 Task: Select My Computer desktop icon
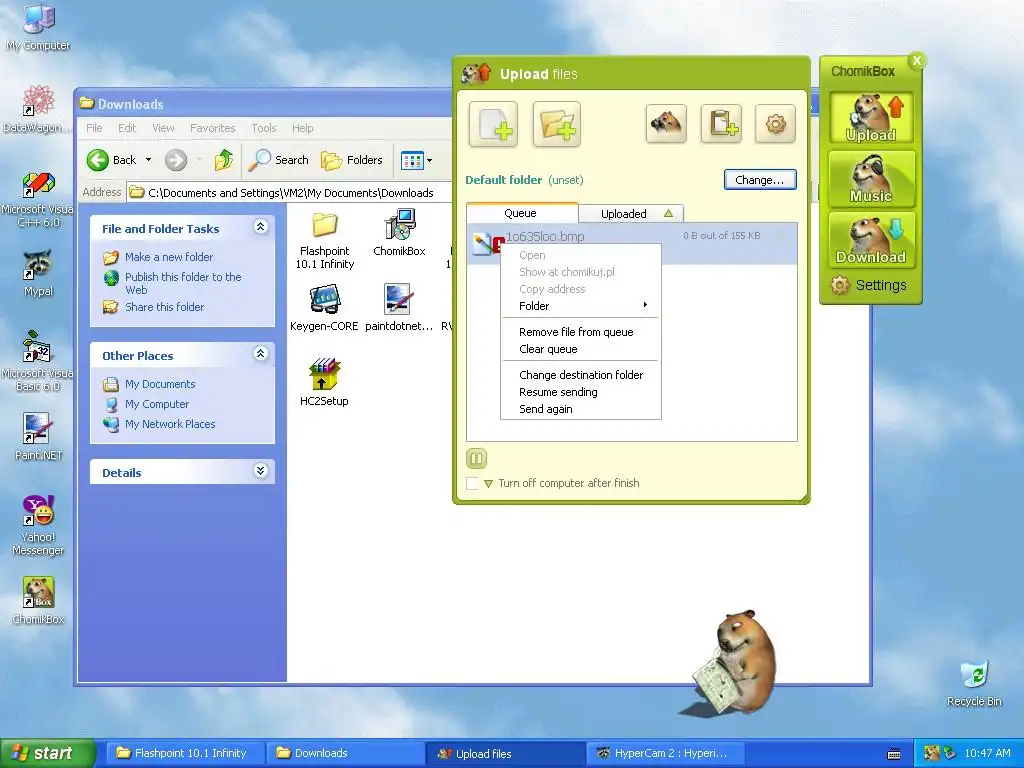click(38, 27)
